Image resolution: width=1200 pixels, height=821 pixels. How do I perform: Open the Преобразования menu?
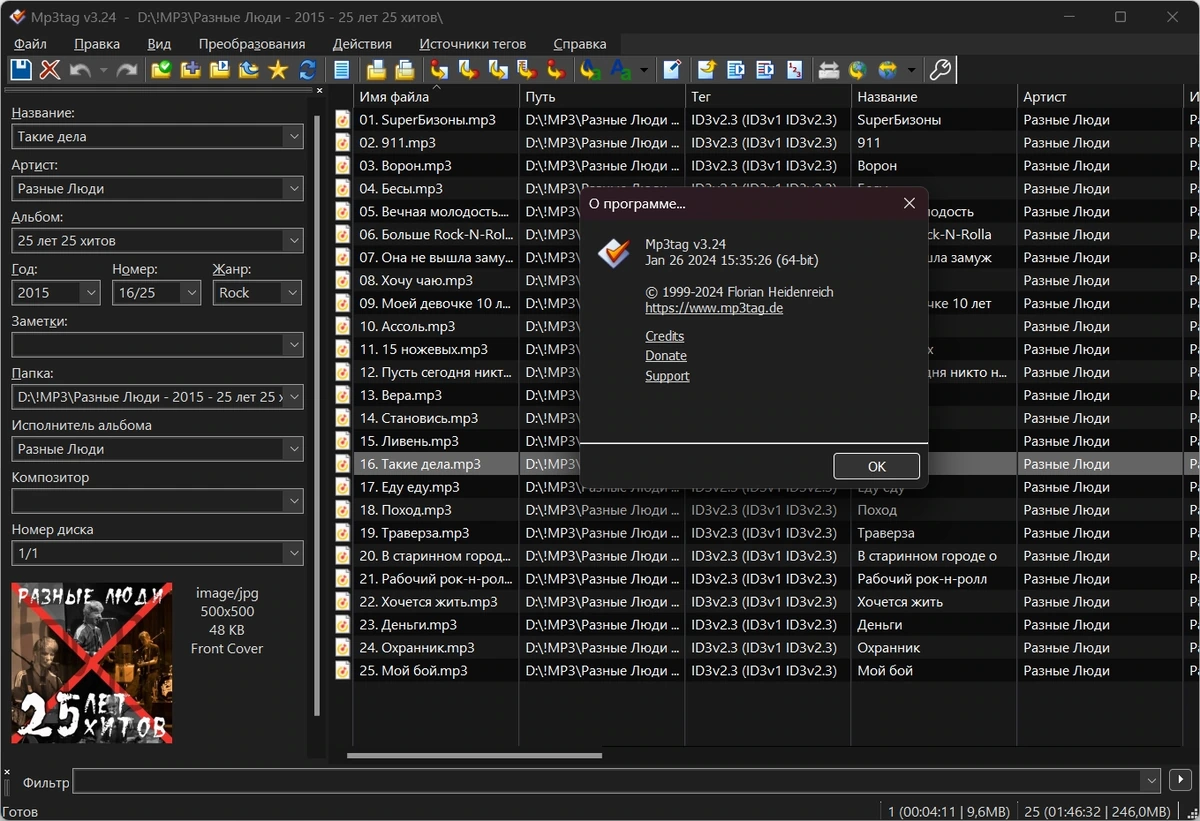pos(252,44)
